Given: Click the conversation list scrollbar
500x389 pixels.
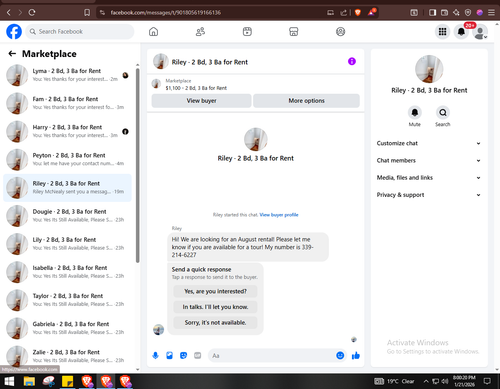Looking at the screenshot, I should 138,165.
